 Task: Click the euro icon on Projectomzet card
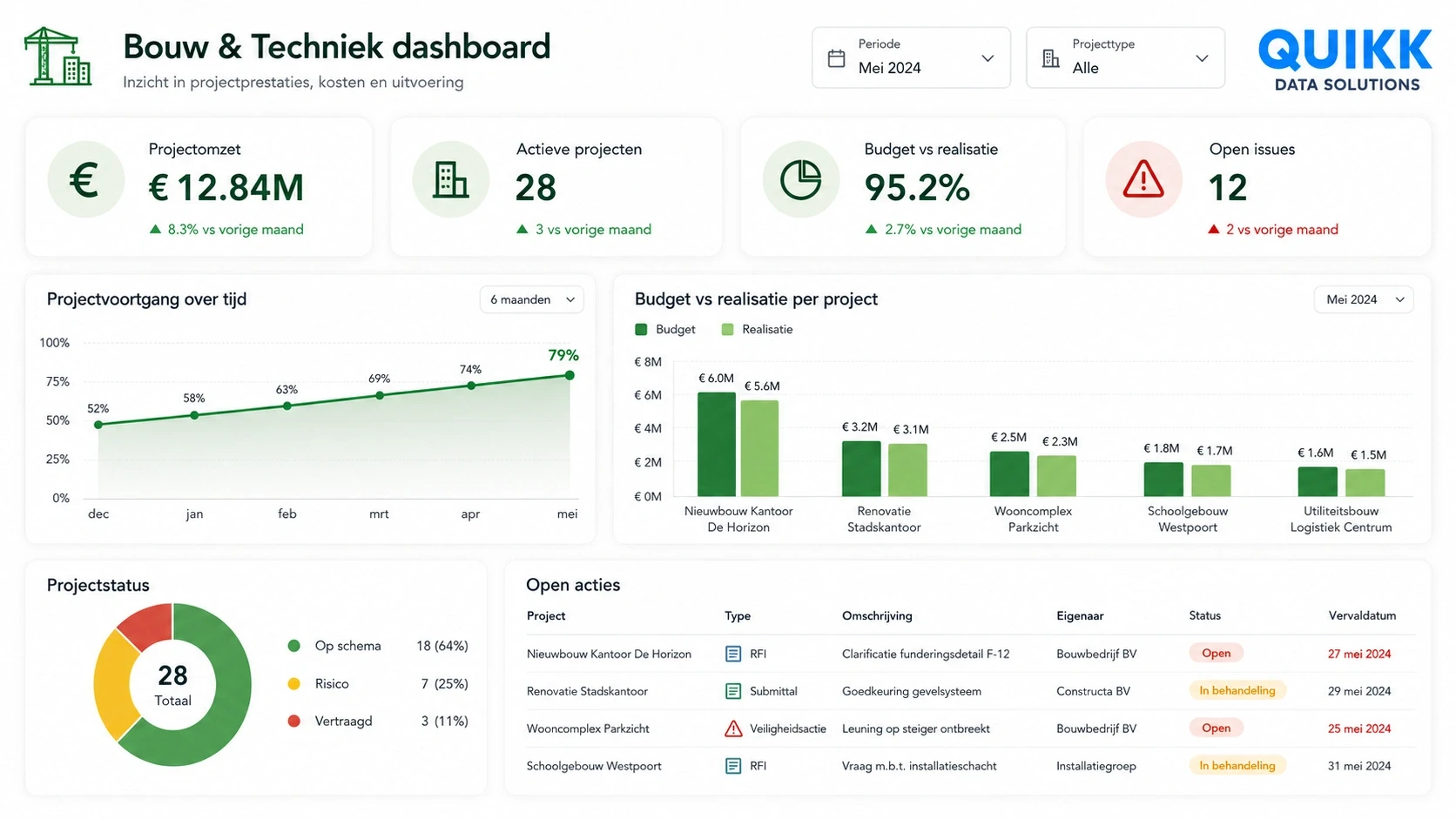point(85,180)
